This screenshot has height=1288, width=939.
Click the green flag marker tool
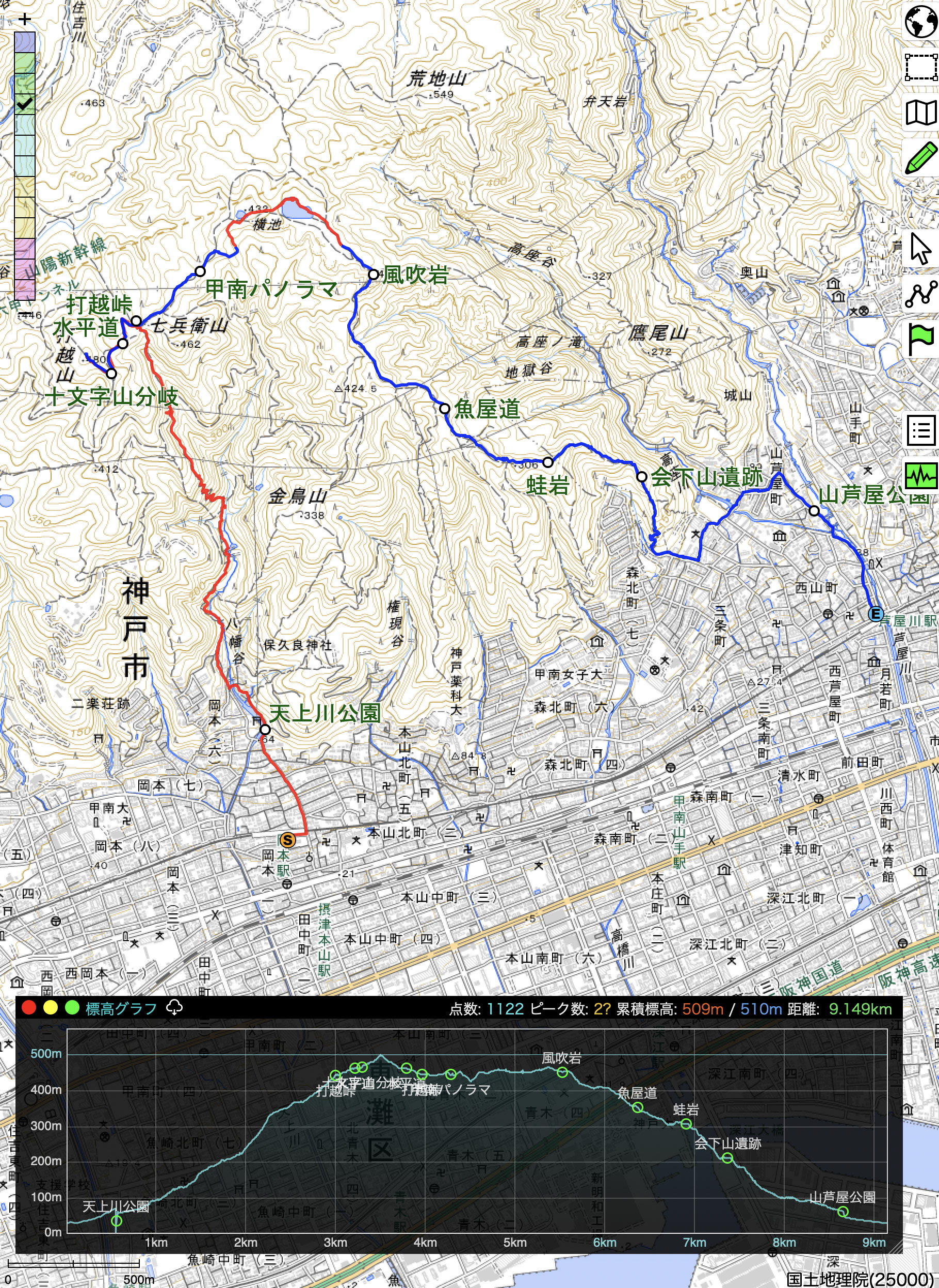[921, 340]
